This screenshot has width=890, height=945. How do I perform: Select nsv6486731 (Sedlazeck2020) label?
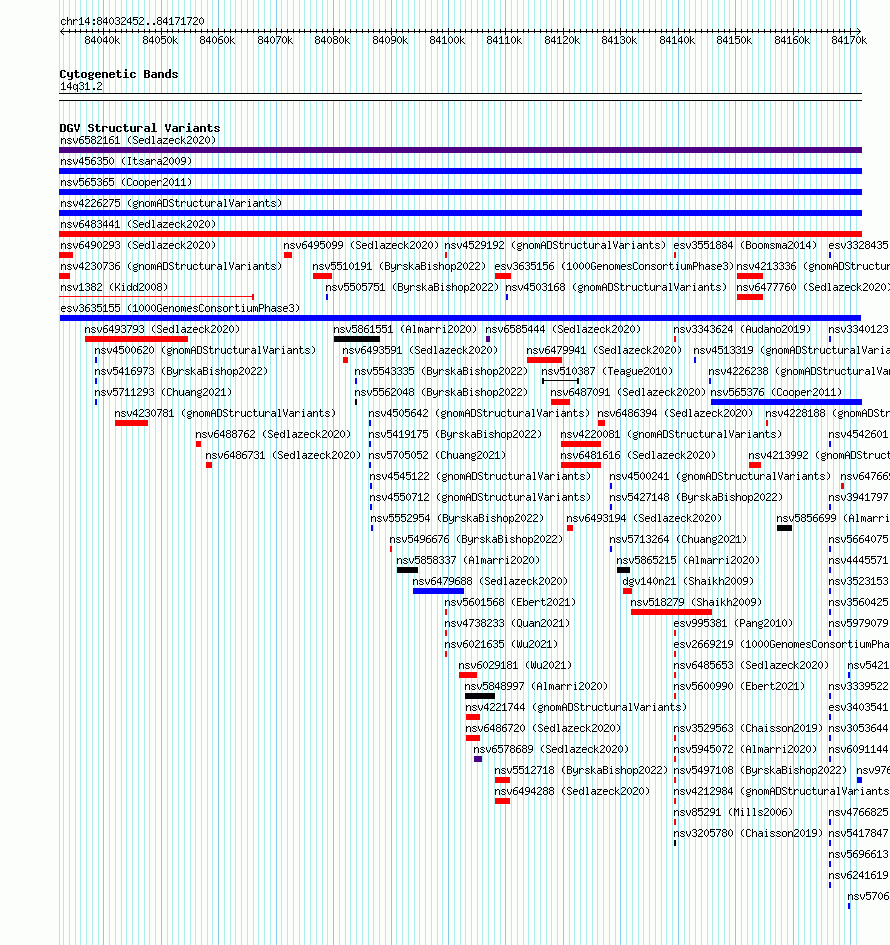tap(283, 456)
